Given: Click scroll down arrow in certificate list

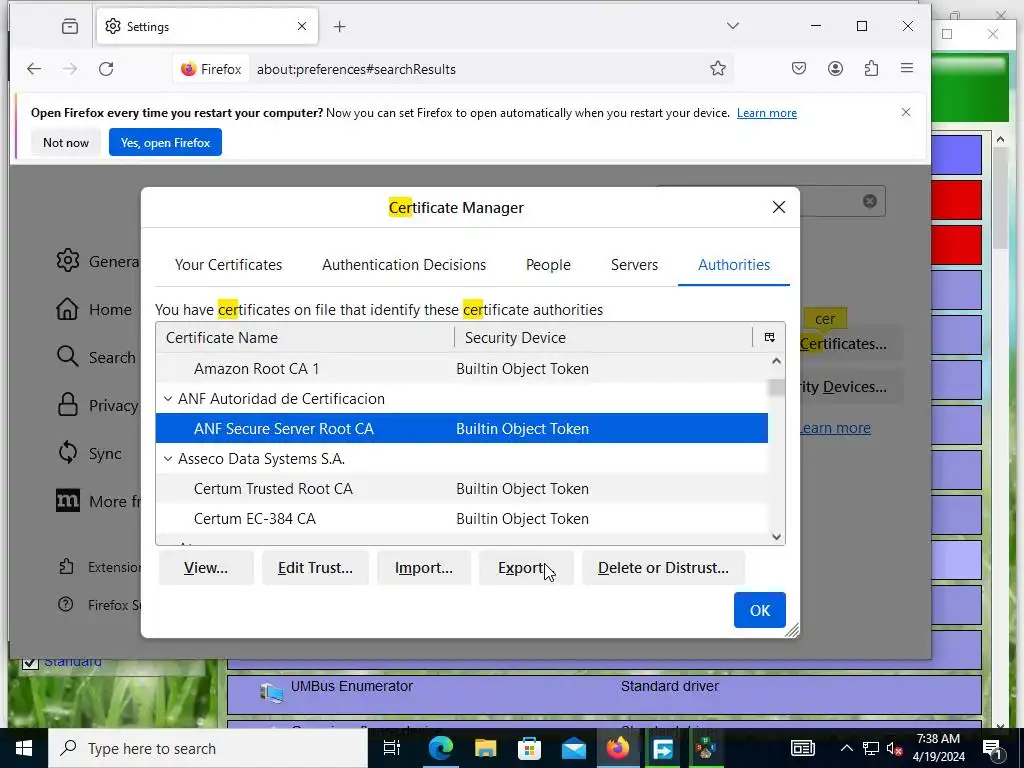Looking at the screenshot, I should pos(776,537).
